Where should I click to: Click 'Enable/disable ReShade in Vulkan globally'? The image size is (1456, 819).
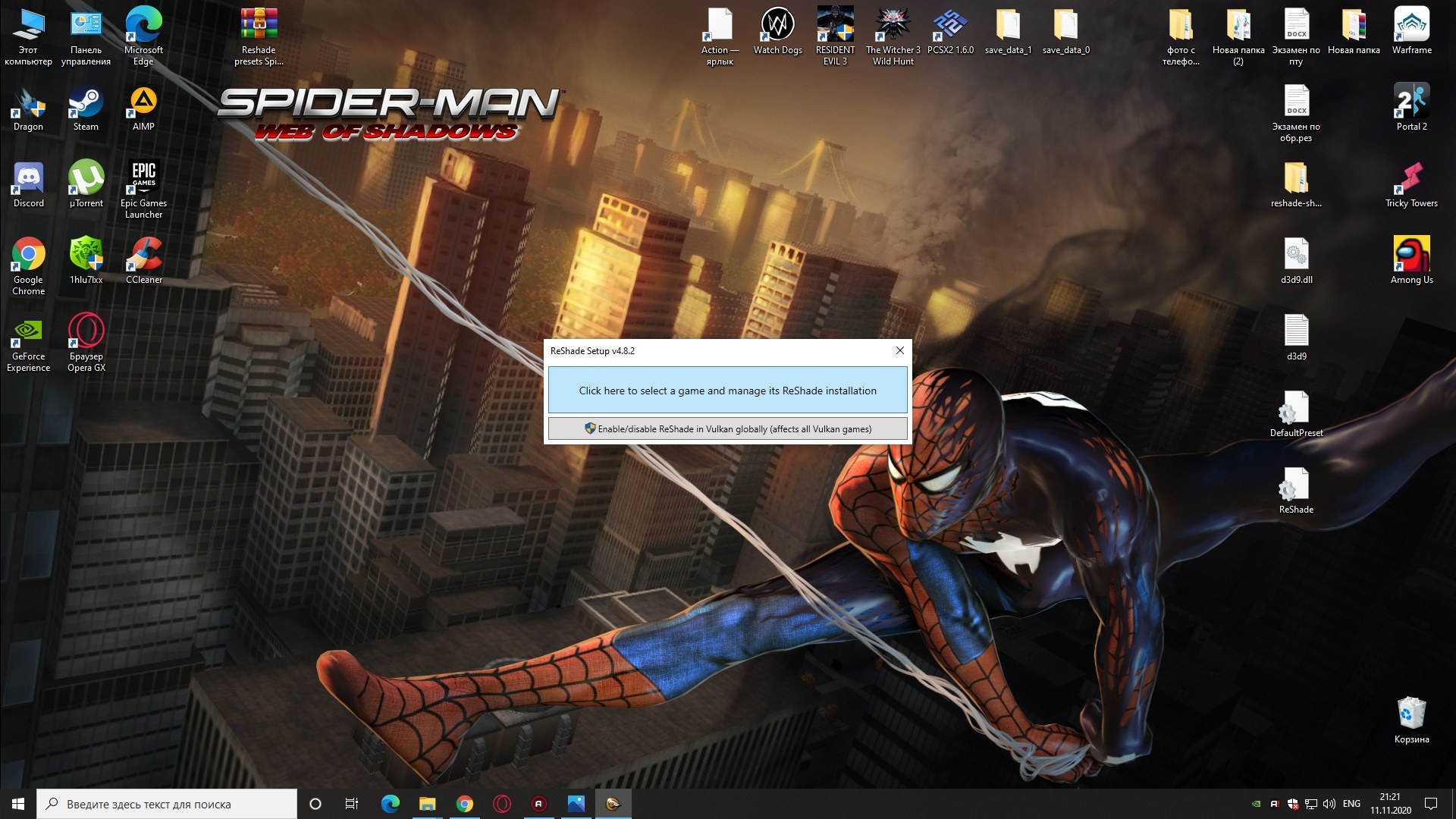point(728,428)
